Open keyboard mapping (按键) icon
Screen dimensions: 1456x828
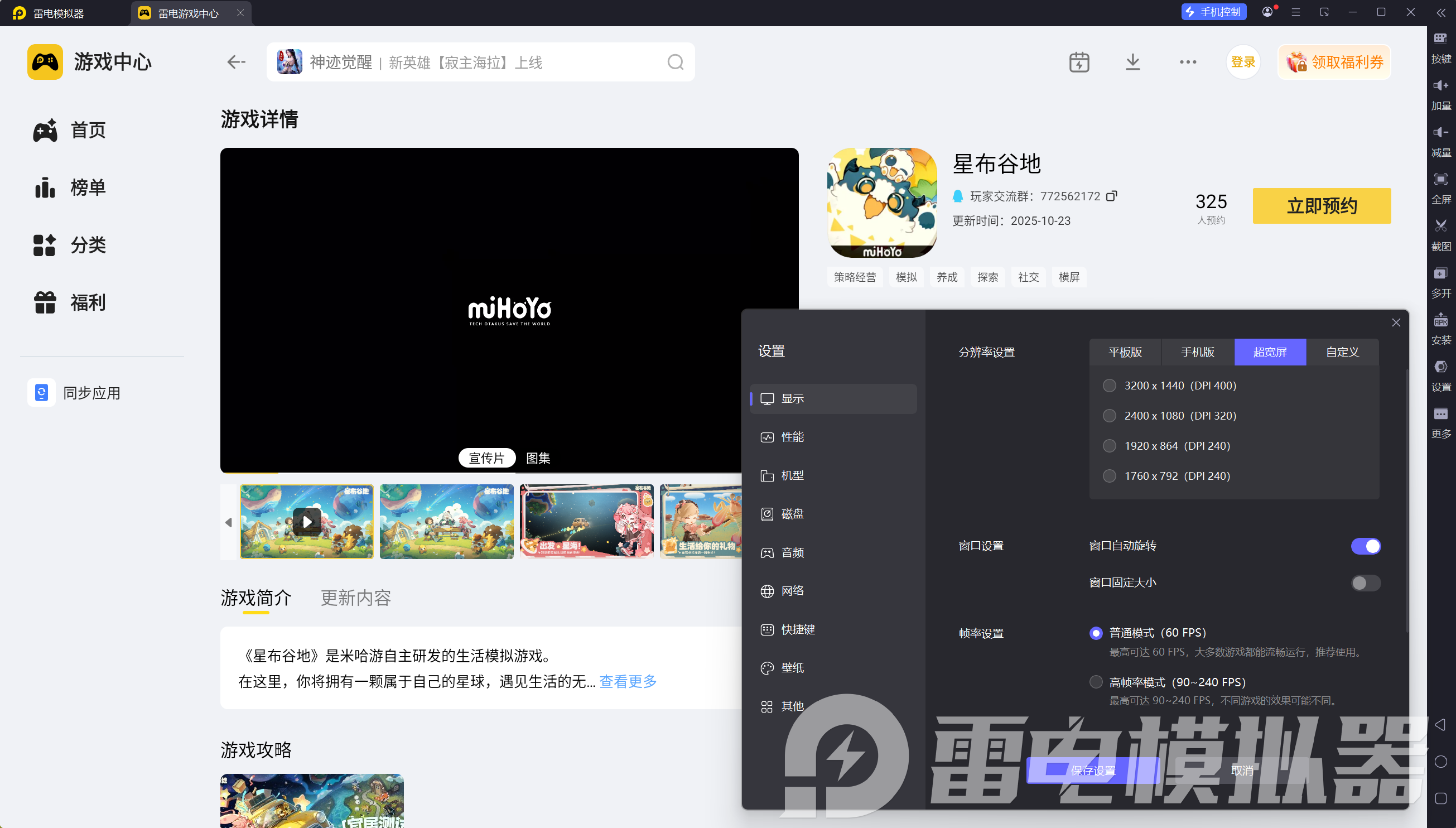[x=1440, y=38]
